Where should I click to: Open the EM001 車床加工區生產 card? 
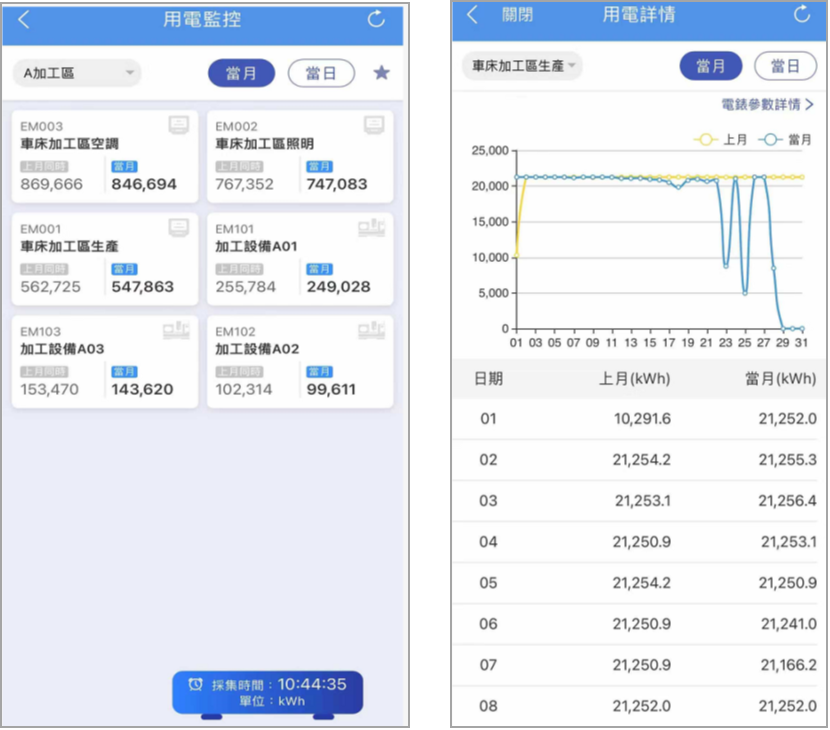(105, 259)
